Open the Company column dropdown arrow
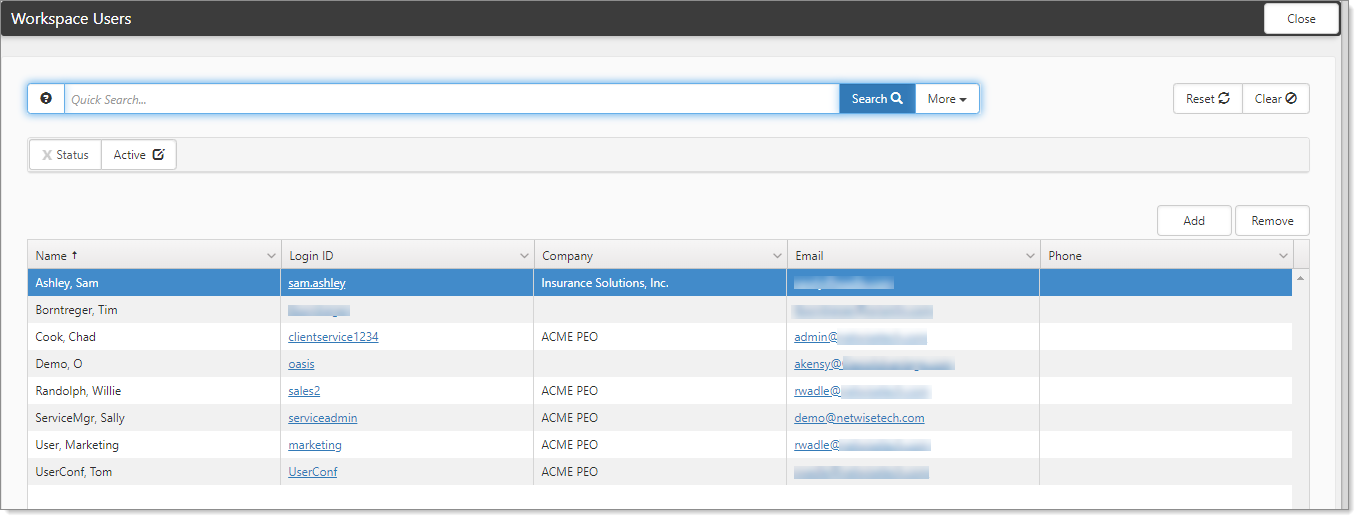This screenshot has height=520, width=1359. click(777, 256)
